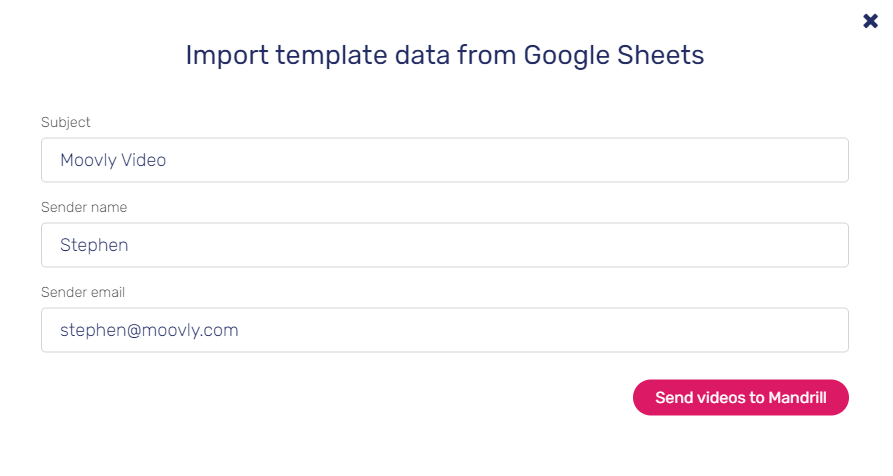Close the Import template data dialog
This screenshot has height=476, width=893.
[870, 21]
